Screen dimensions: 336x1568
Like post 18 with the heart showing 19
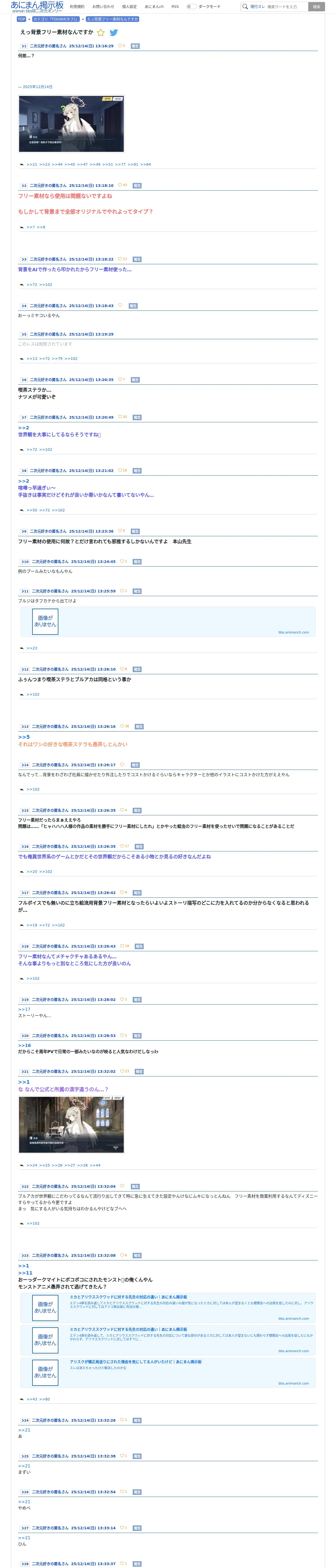(x=122, y=946)
